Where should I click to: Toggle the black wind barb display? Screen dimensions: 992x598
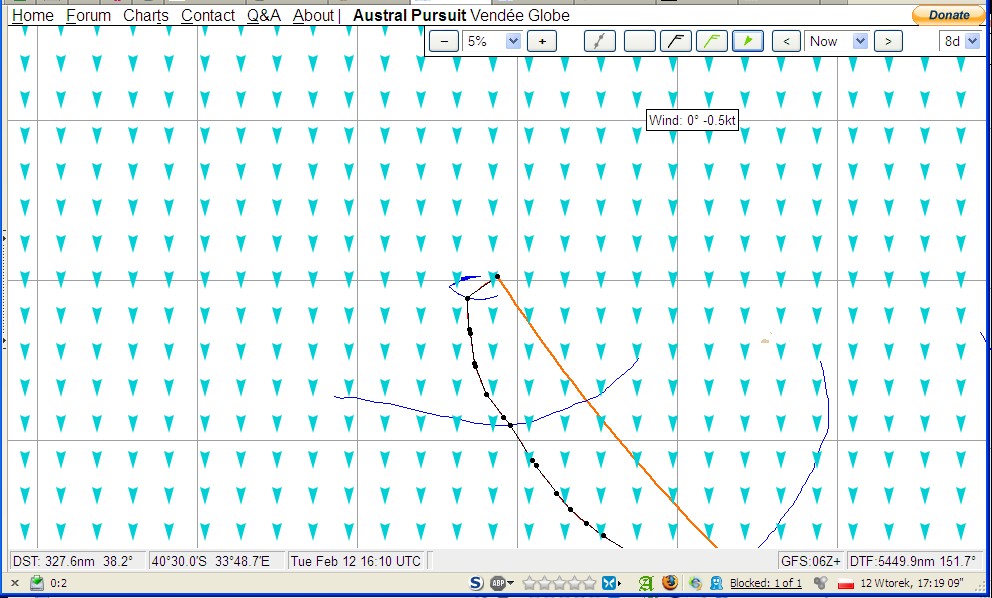coord(679,41)
